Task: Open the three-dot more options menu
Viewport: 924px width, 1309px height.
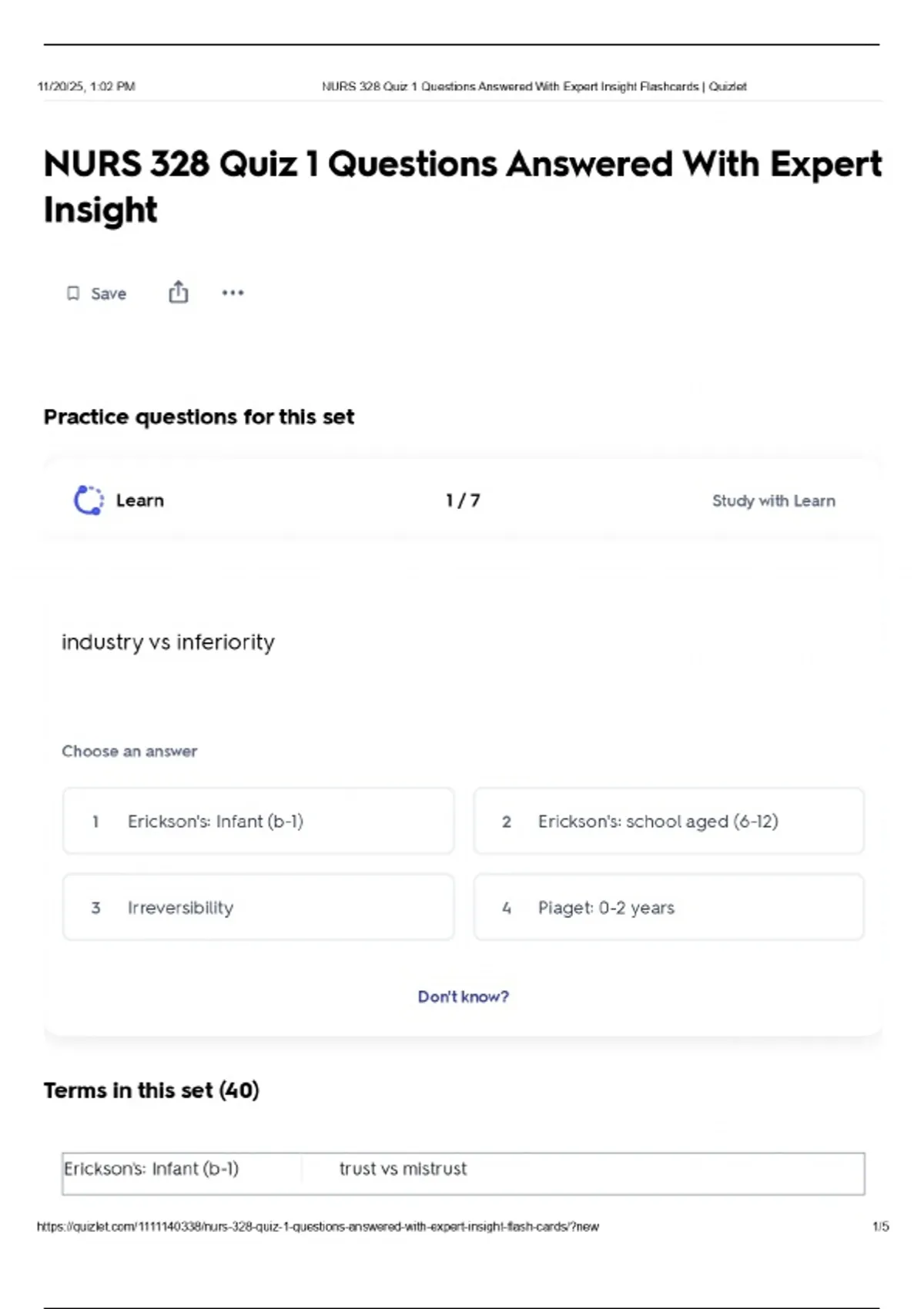Action: (x=233, y=293)
